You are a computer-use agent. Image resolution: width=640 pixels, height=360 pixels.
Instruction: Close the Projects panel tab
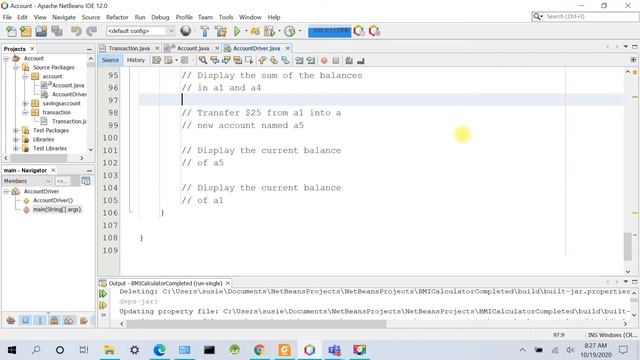32,49
